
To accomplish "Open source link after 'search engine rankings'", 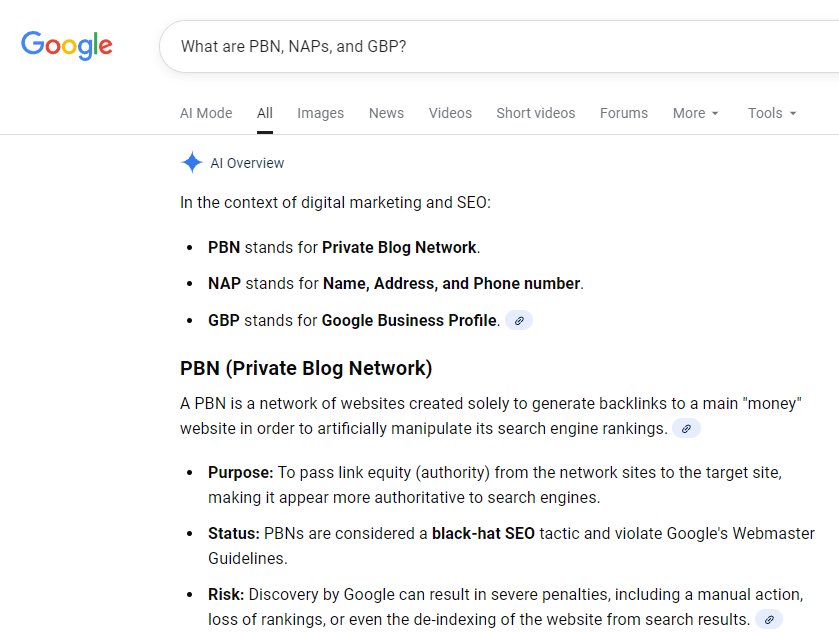I will coord(687,429).
